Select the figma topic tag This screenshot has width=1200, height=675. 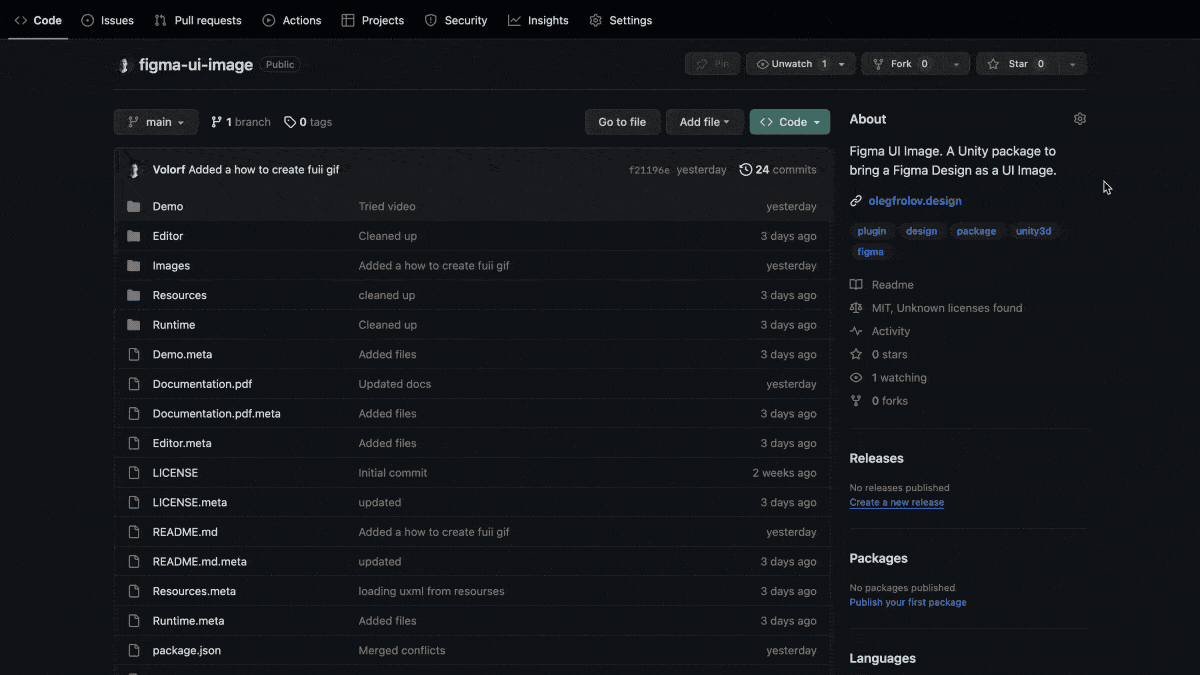tap(871, 252)
